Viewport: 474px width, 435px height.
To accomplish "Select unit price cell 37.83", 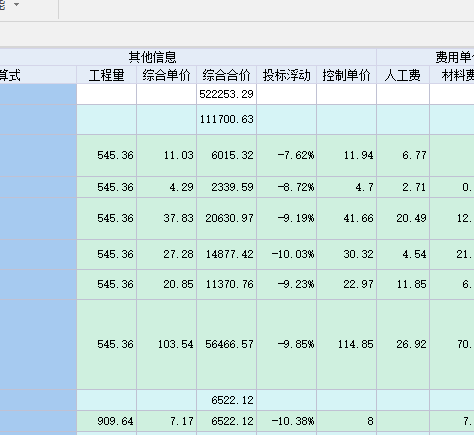I will click(x=167, y=218).
